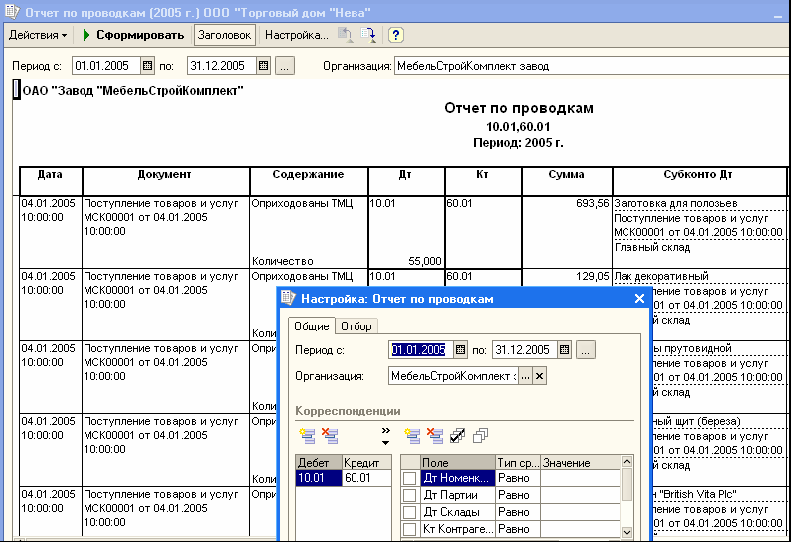
Task: Select the Общие tab
Action: coord(312,326)
